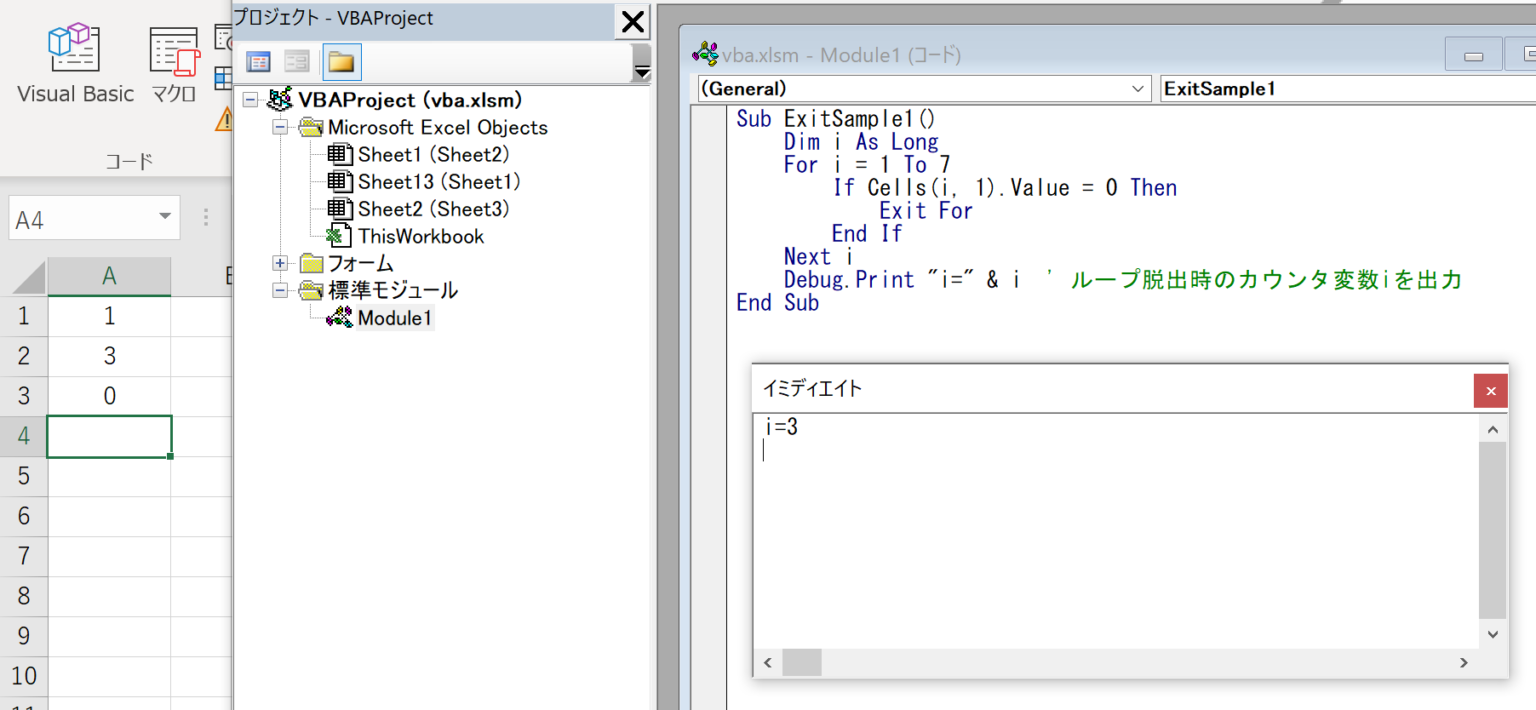
Task: Collapse the VBAProject (vba.xlsm) root node
Action: (249, 100)
